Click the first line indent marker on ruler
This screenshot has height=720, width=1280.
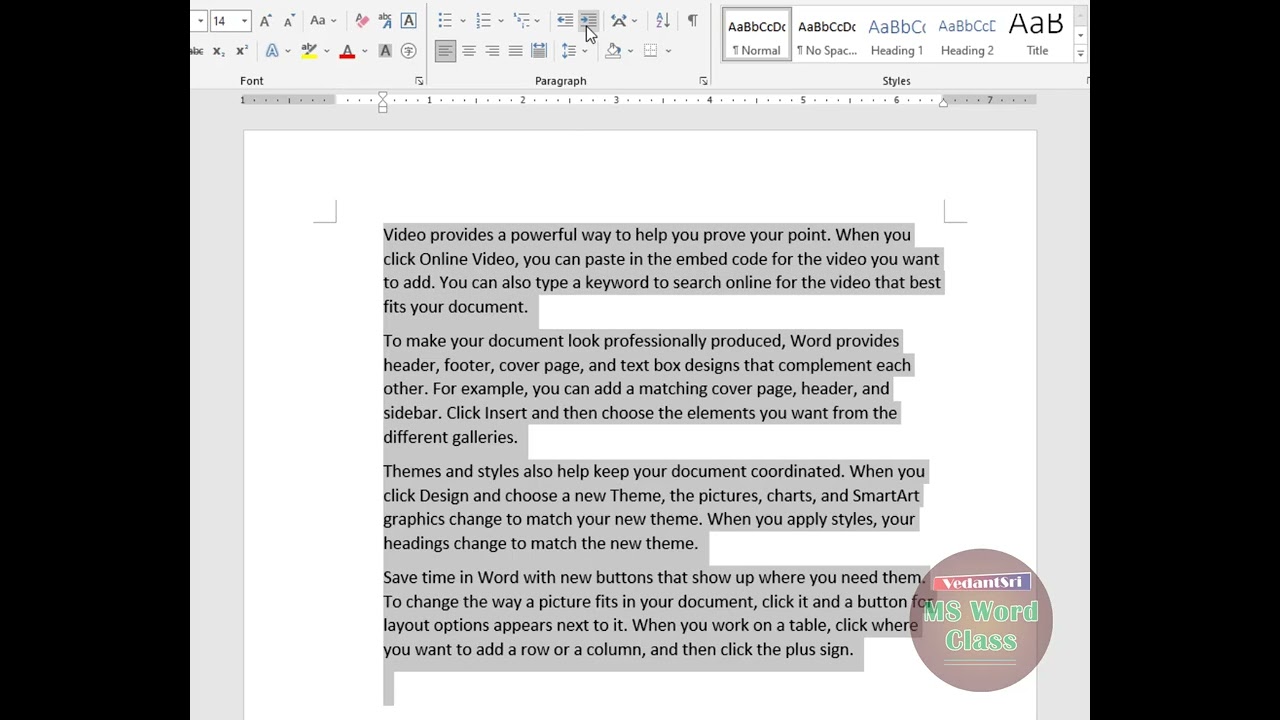pos(382,96)
